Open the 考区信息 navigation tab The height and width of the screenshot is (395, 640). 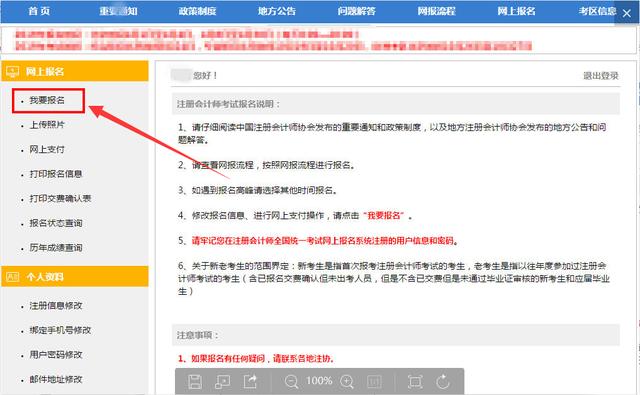coord(597,11)
